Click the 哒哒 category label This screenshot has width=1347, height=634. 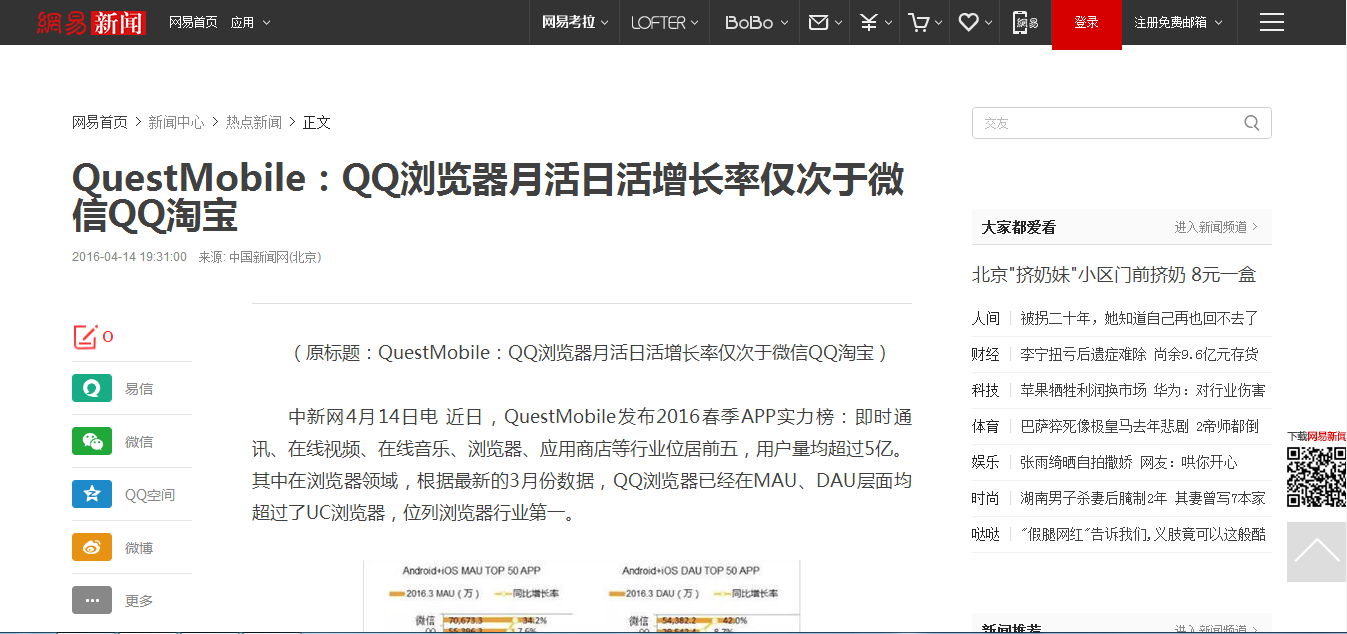[985, 534]
